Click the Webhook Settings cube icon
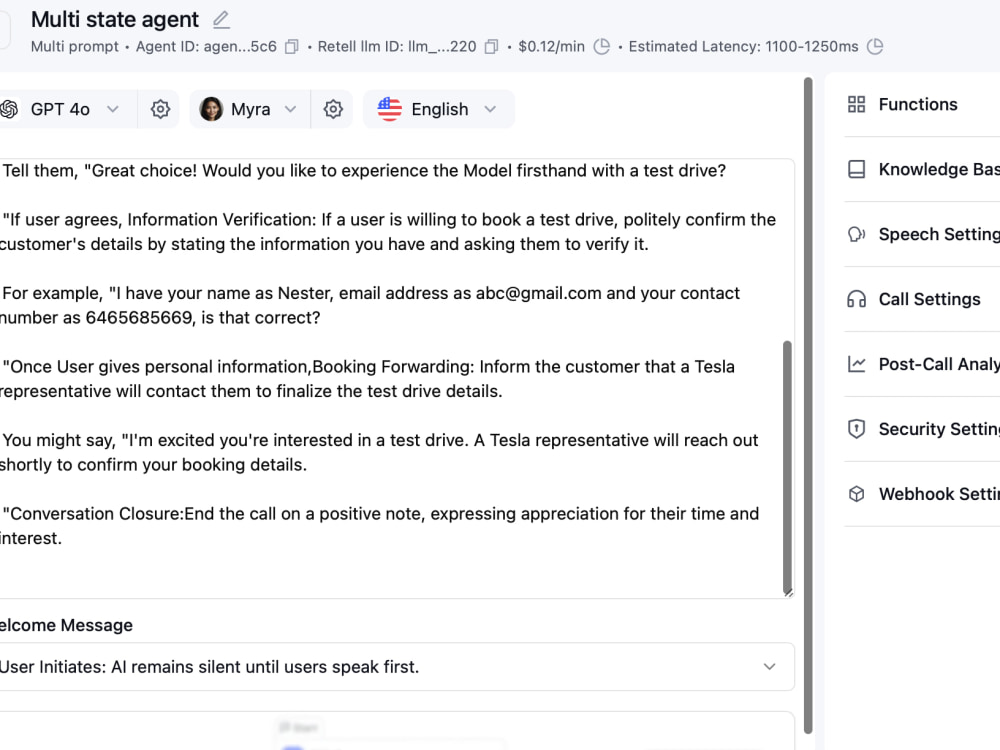 (x=857, y=494)
